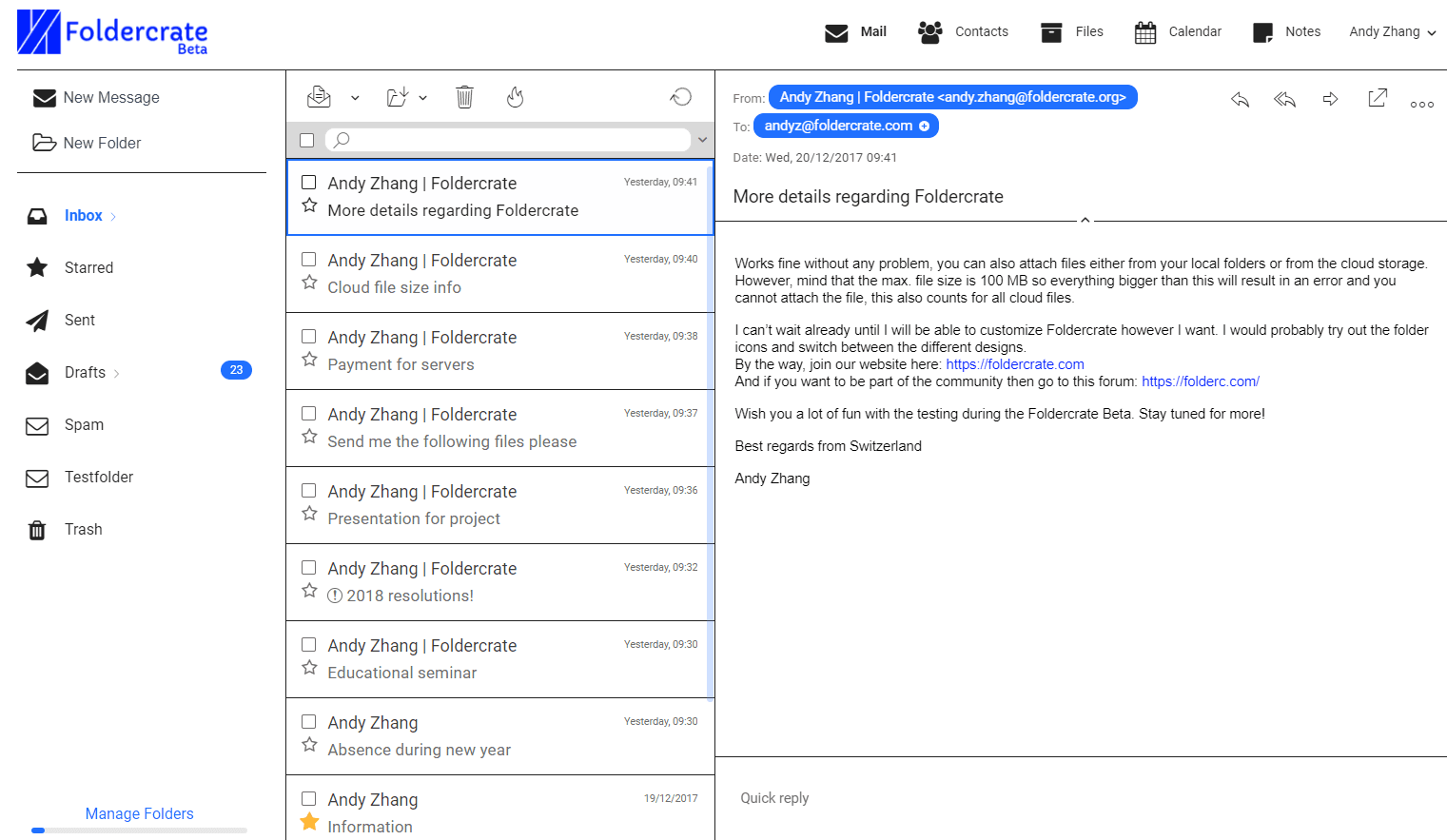Click the trash delete icon in toolbar

tap(464, 97)
